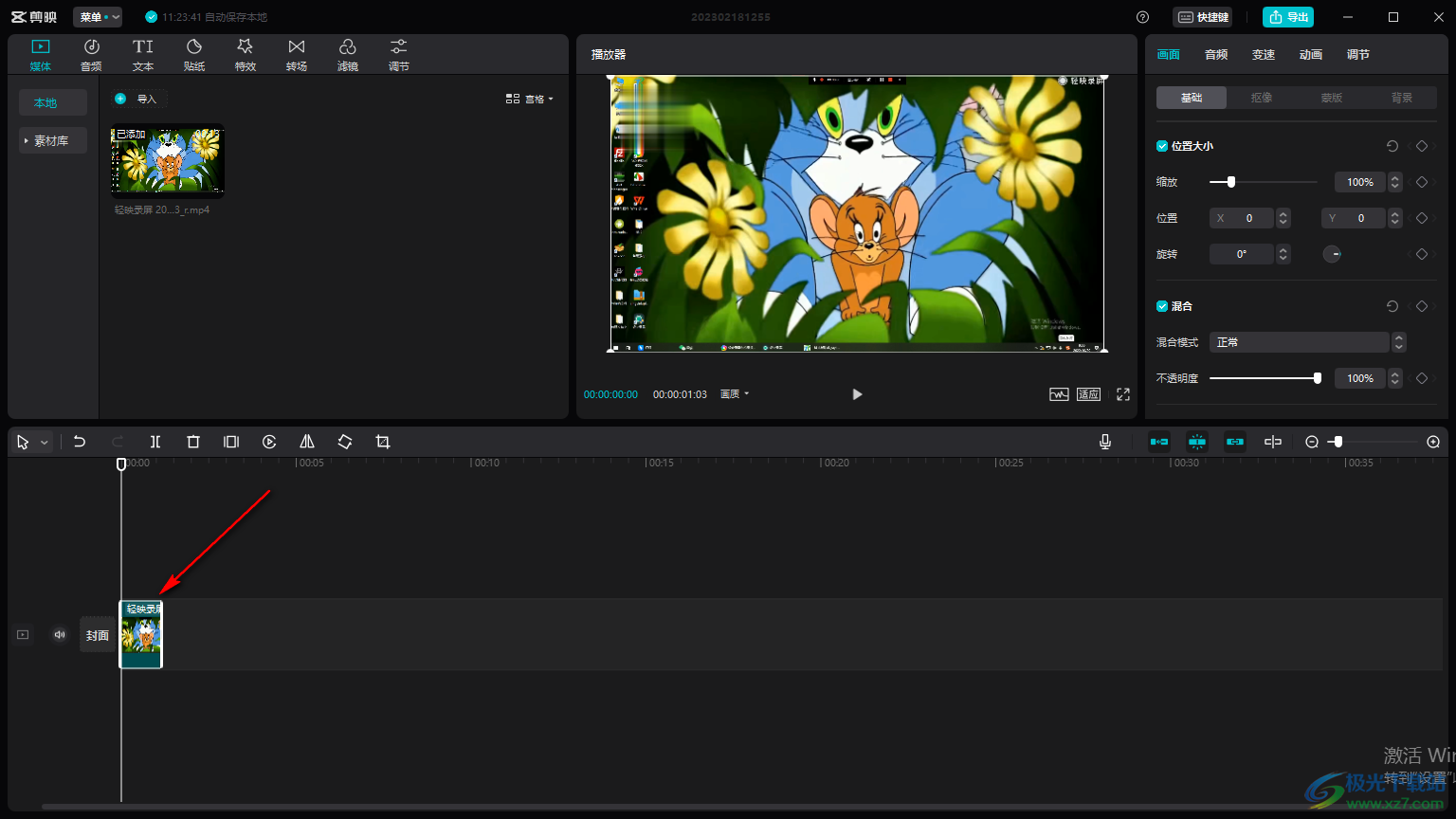Image resolution: width=1456 pixels, height=819 pixels.
Task: Click the Mirror flip icon
Action: [307, 442]
